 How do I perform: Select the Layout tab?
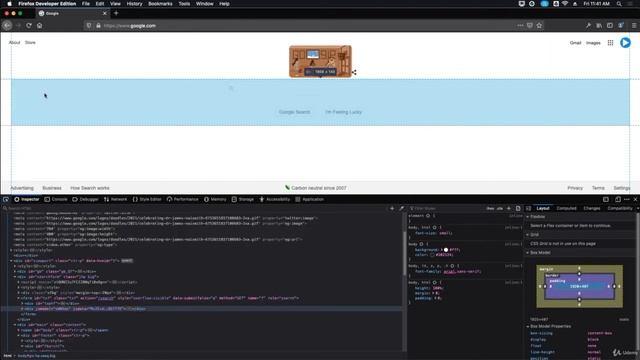pyautogui.click(x=543, y=209)
